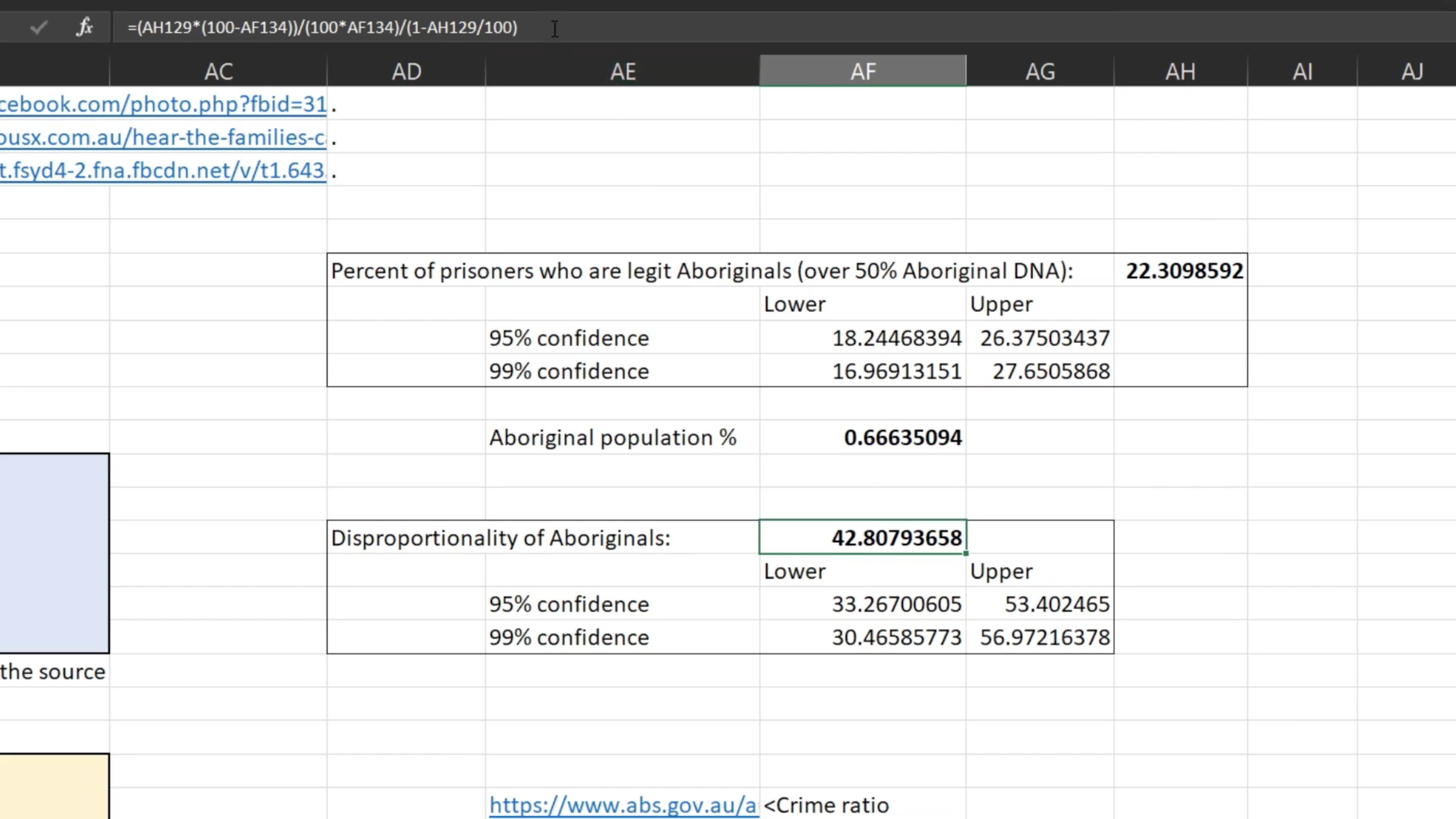Select column AE header
This screenshot has width=1456, height=819.
coord(623,71)
